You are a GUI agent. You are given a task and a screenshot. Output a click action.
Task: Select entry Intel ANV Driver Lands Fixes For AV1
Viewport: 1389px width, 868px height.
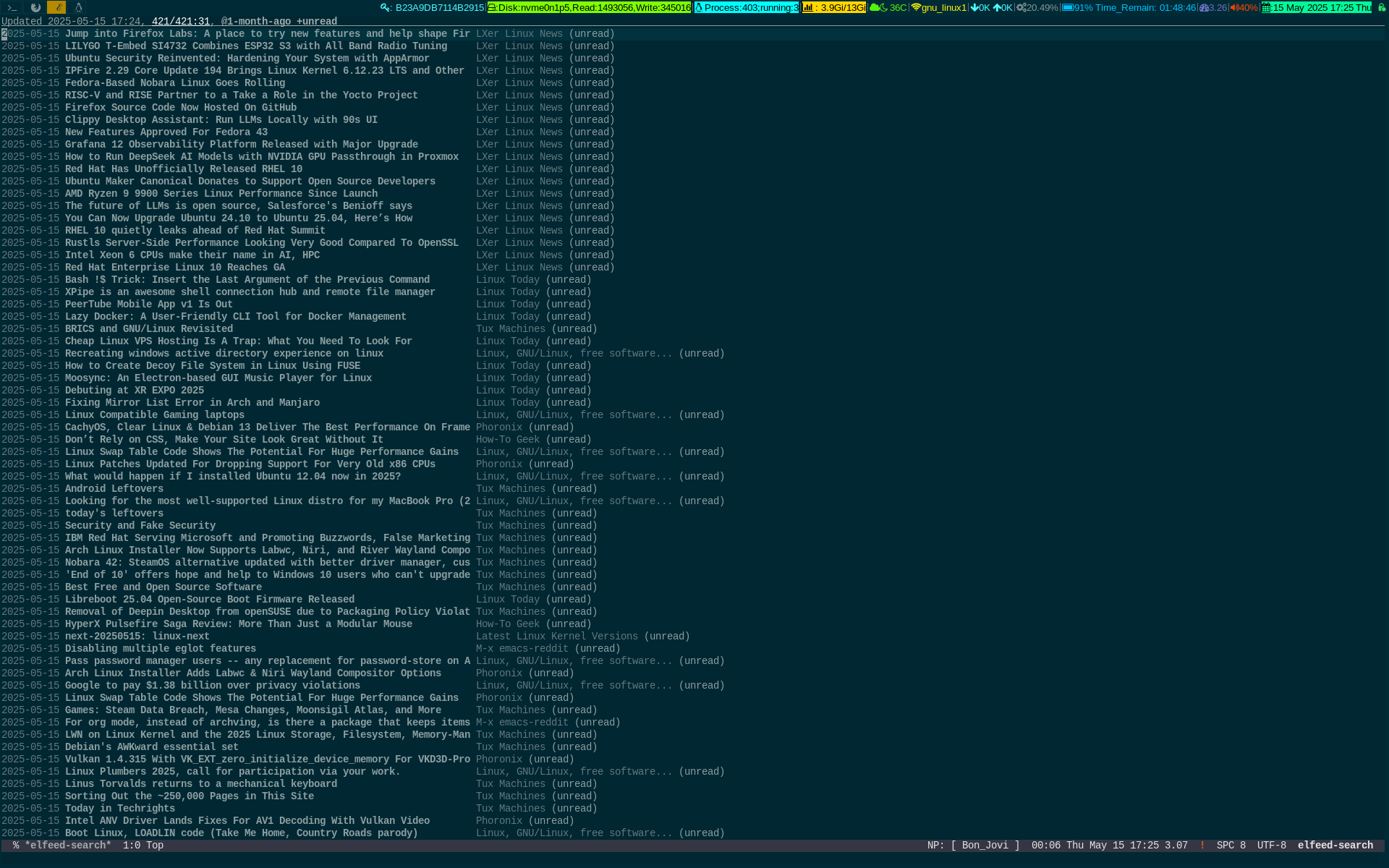tap(247, 821)
